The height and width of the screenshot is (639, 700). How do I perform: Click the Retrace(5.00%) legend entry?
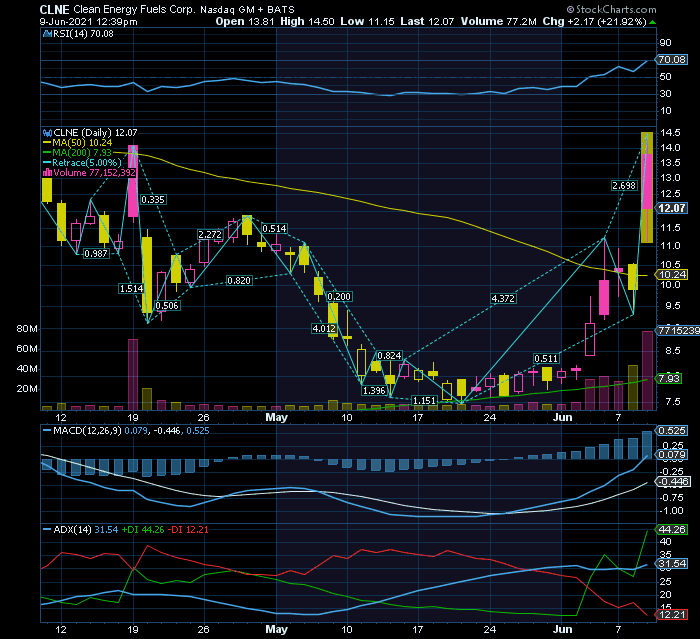87,163
